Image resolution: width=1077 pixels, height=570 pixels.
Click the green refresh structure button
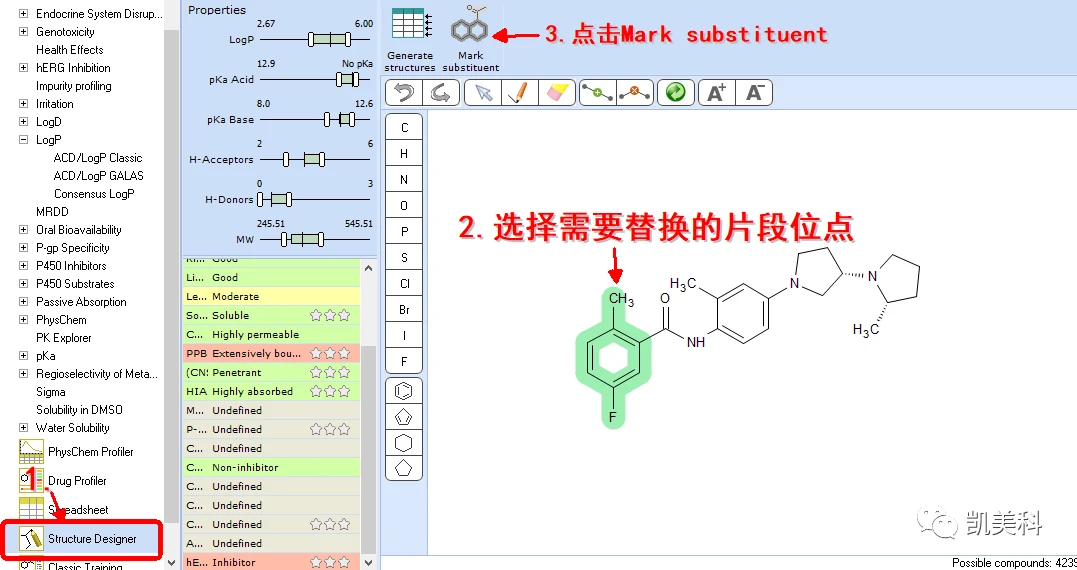[x=676, y=93]
